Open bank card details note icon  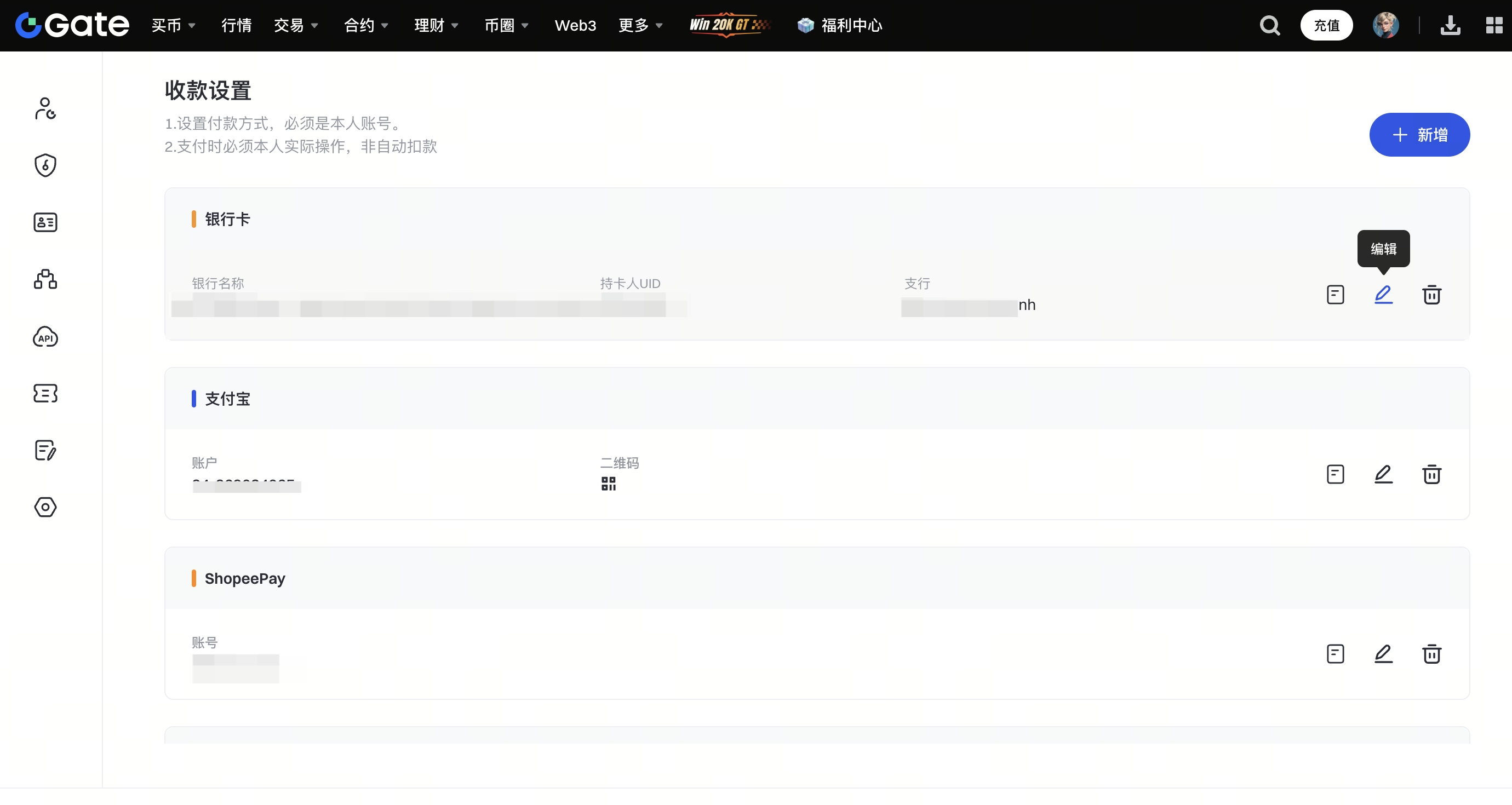point(1335,295)
